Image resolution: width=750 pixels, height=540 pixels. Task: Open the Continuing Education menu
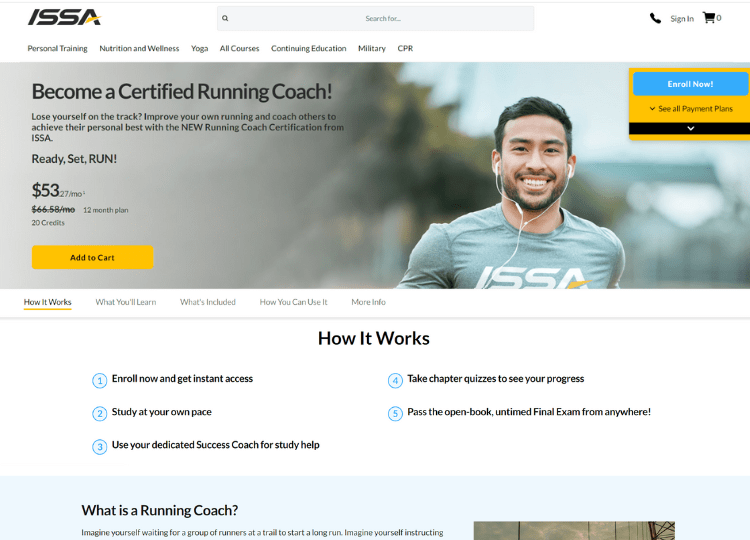pyautogui.click(x=309, y=48)
